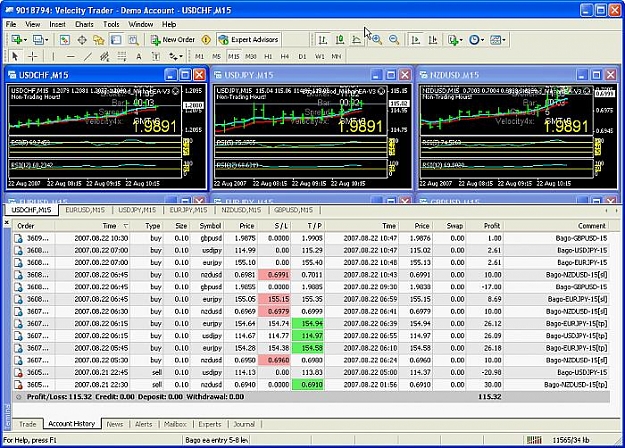625x448 pixels.
Task: Select the Fibonacci retracement tool
Action: click(x=122, y=57)
